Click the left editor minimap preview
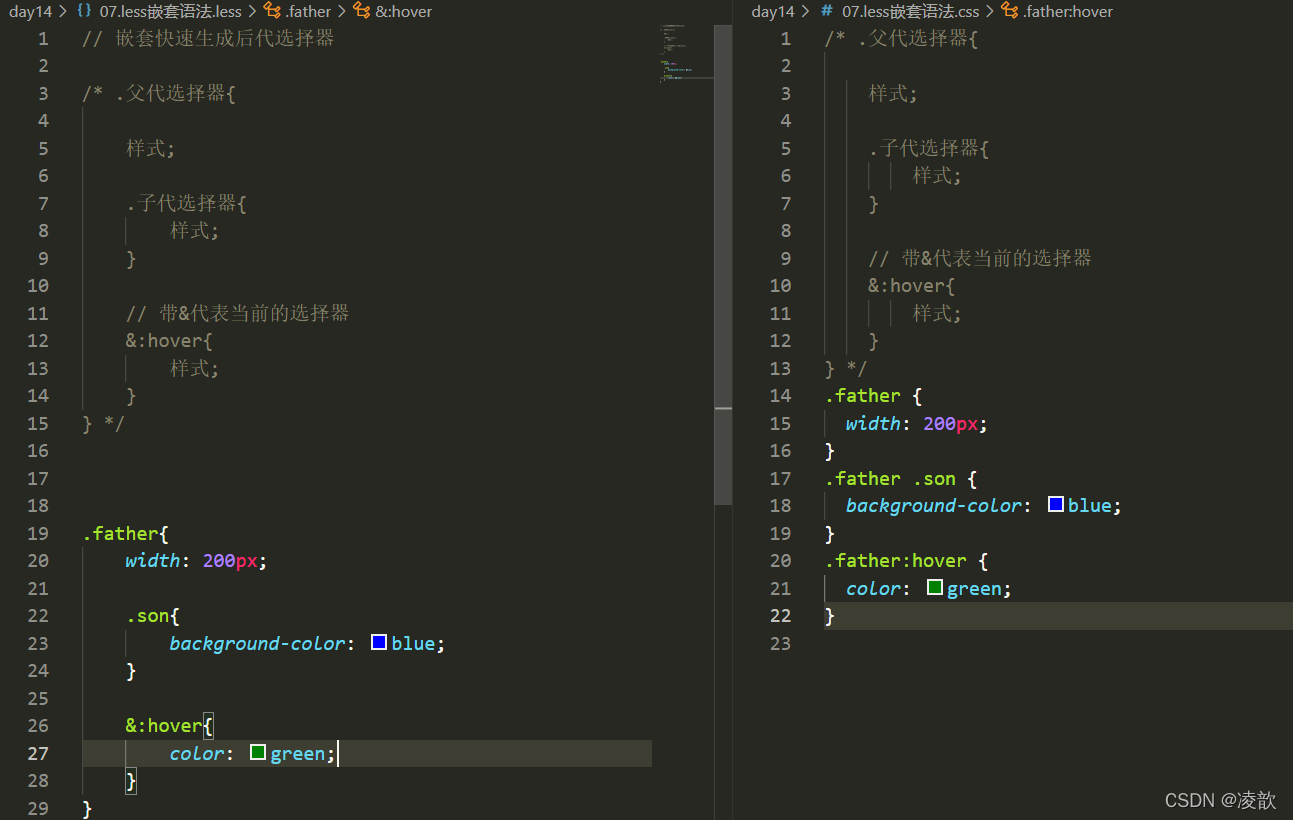The image size is (1293, 820). 686,52
